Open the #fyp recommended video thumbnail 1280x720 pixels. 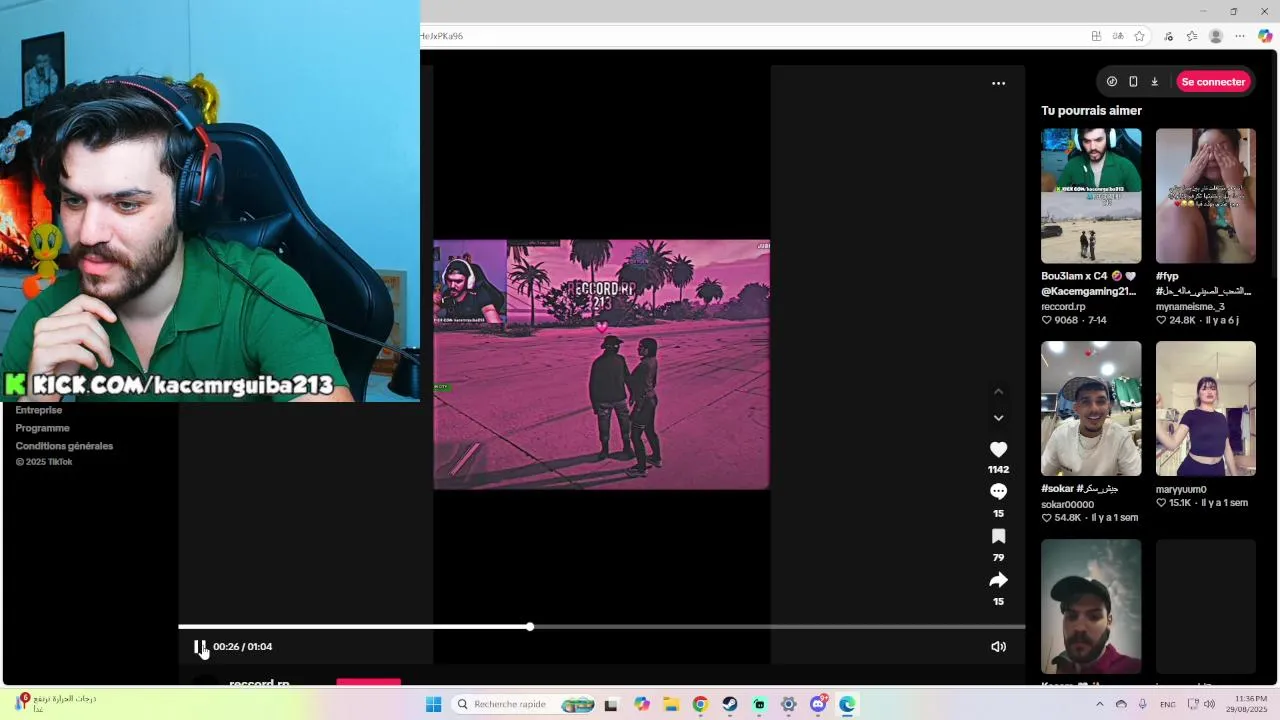pos(1206,196)
